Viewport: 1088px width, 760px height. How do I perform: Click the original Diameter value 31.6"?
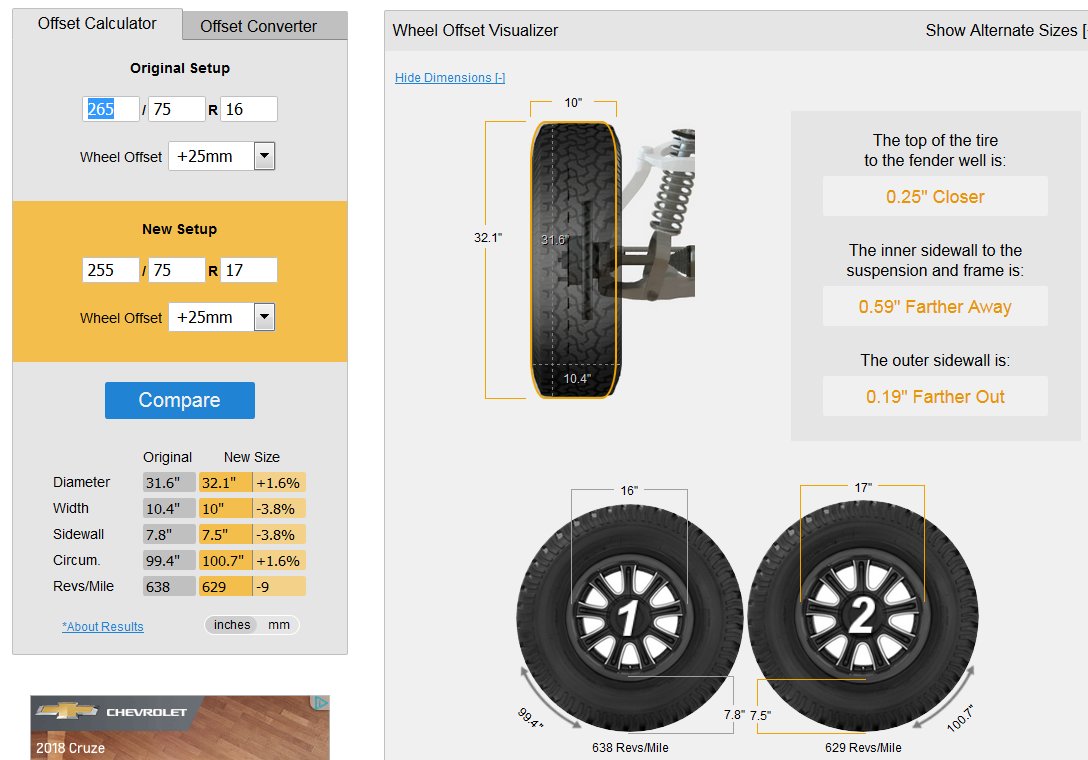pos(169,483)
